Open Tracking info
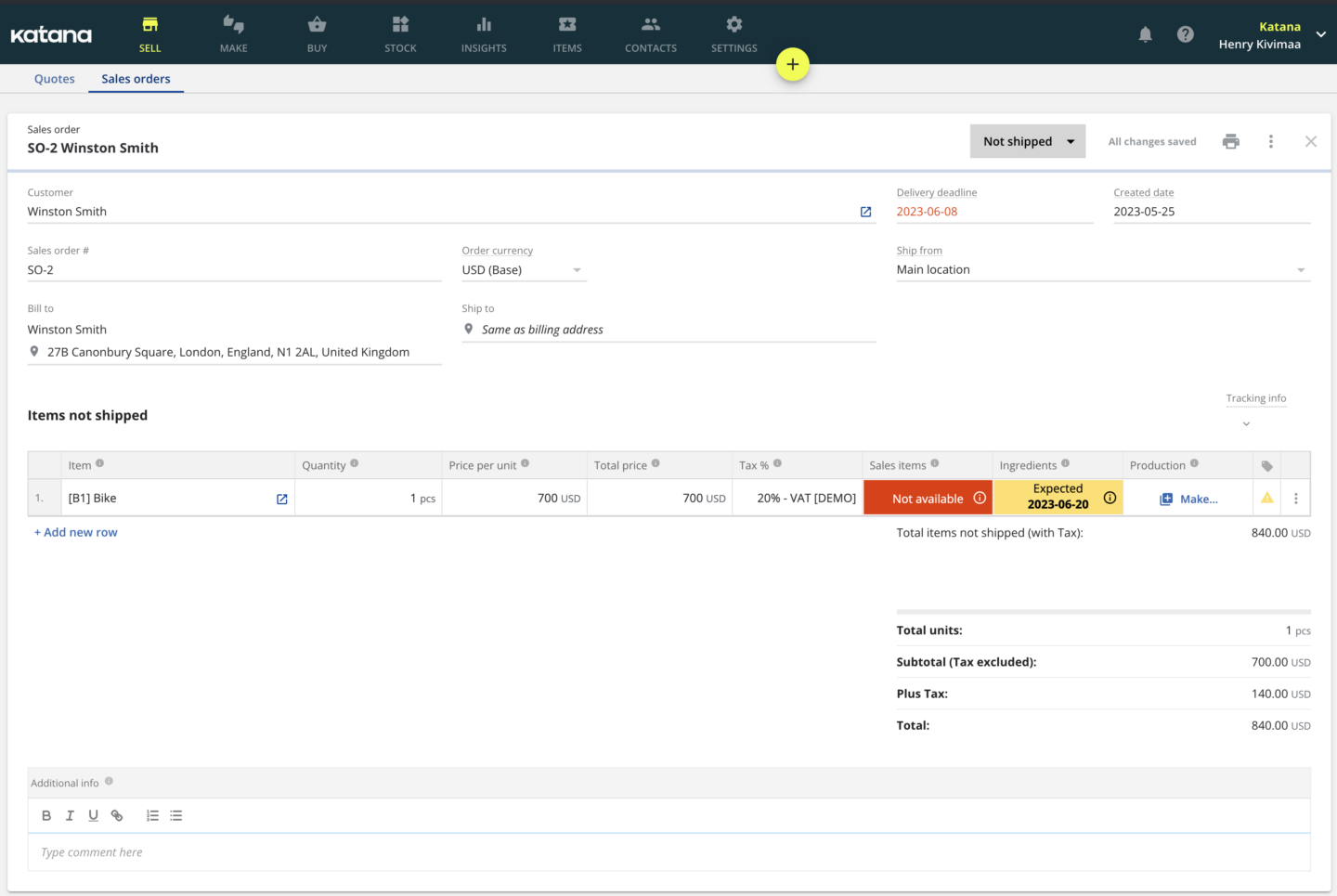Image resolution: width=1337 pixels, height=896 pixels. pyautogui.click(x=1255, y=398)
